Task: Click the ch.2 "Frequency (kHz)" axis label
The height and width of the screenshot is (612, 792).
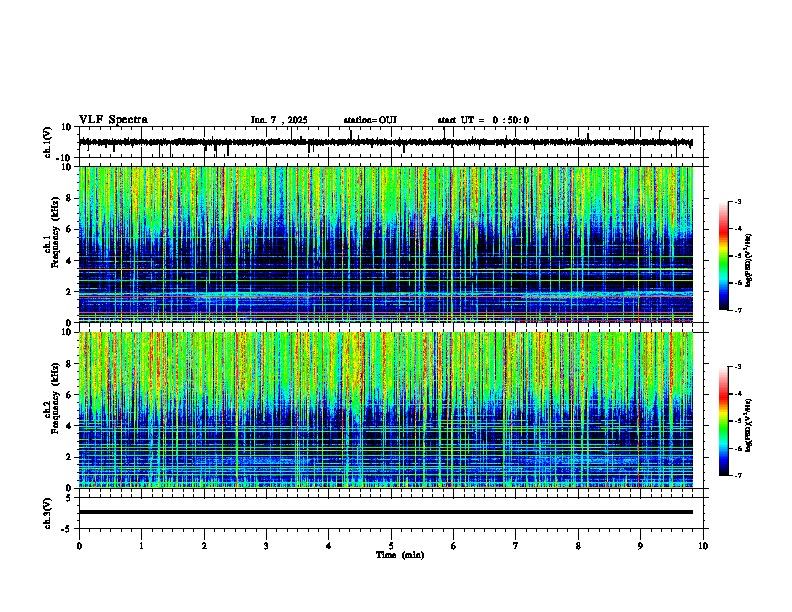Action: coord(55,398)
